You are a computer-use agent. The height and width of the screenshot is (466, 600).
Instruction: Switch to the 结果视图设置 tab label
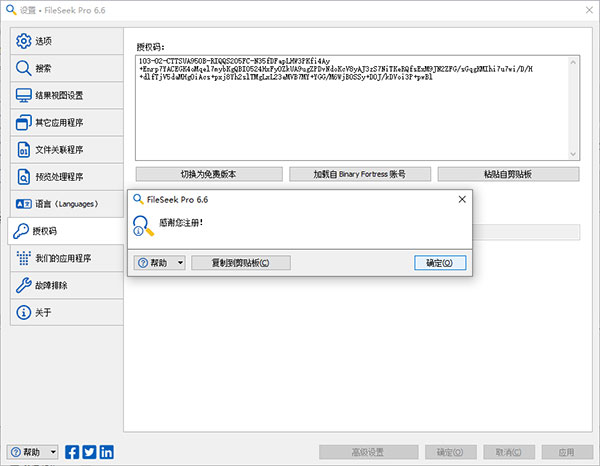59,95
